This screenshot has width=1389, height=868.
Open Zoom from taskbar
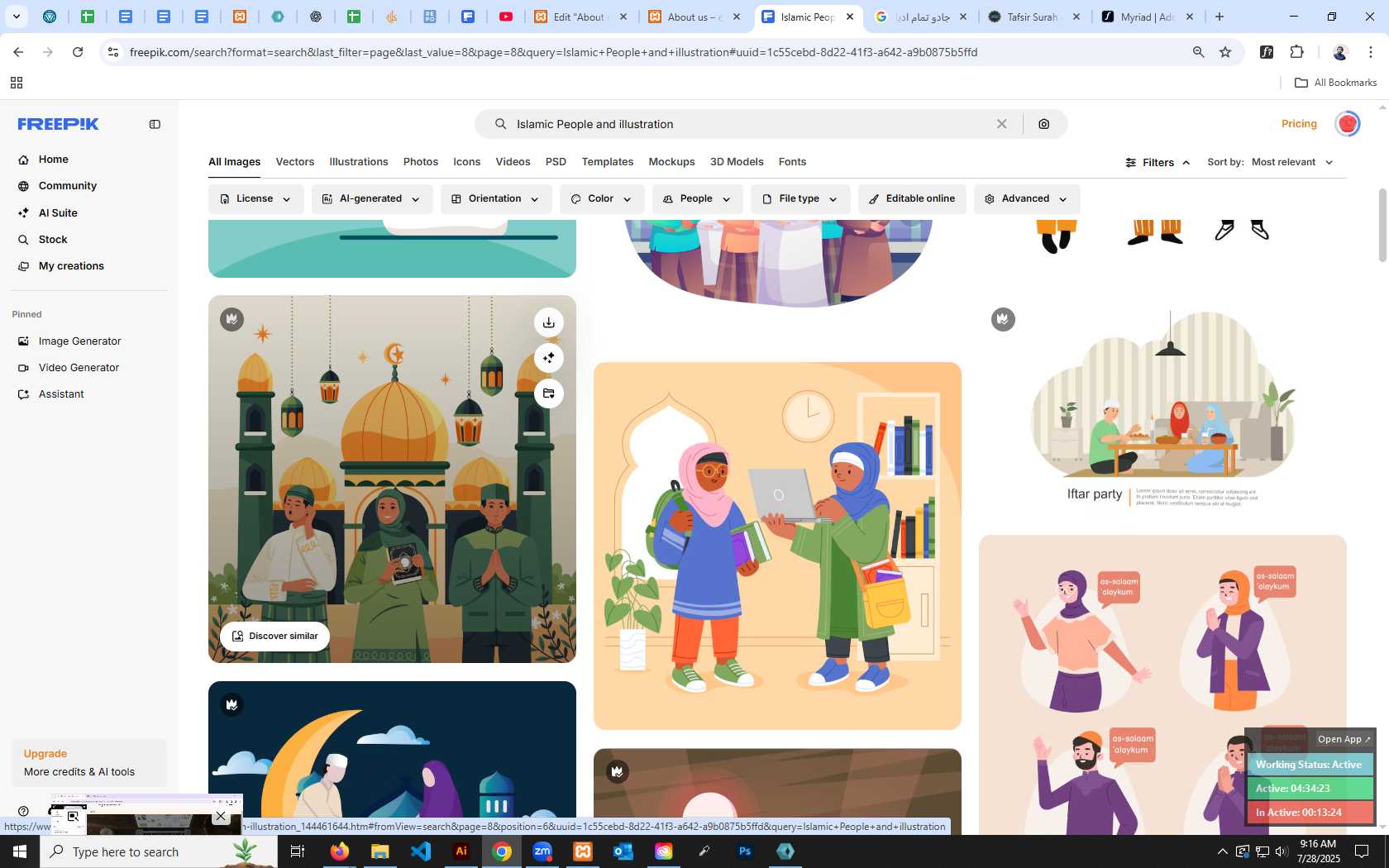click(x=542, y=851)
